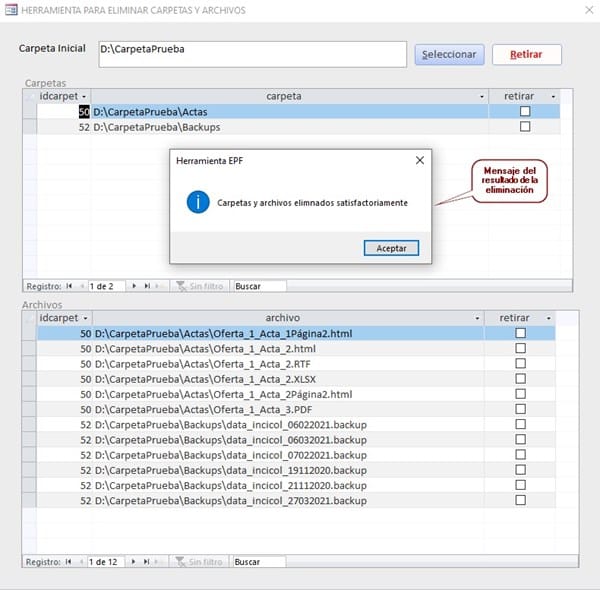The image size is (600, 590).
Task: Select D:\CarpetaPrueba\Actas folder row text
Action: click(150, 112)
